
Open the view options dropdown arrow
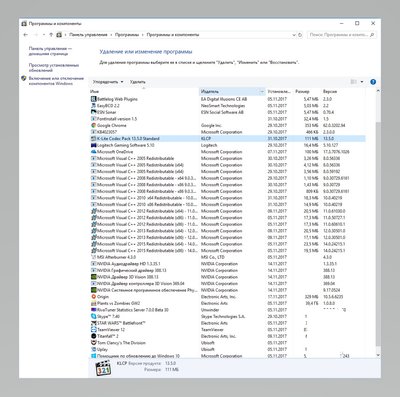tap(362, 82)
